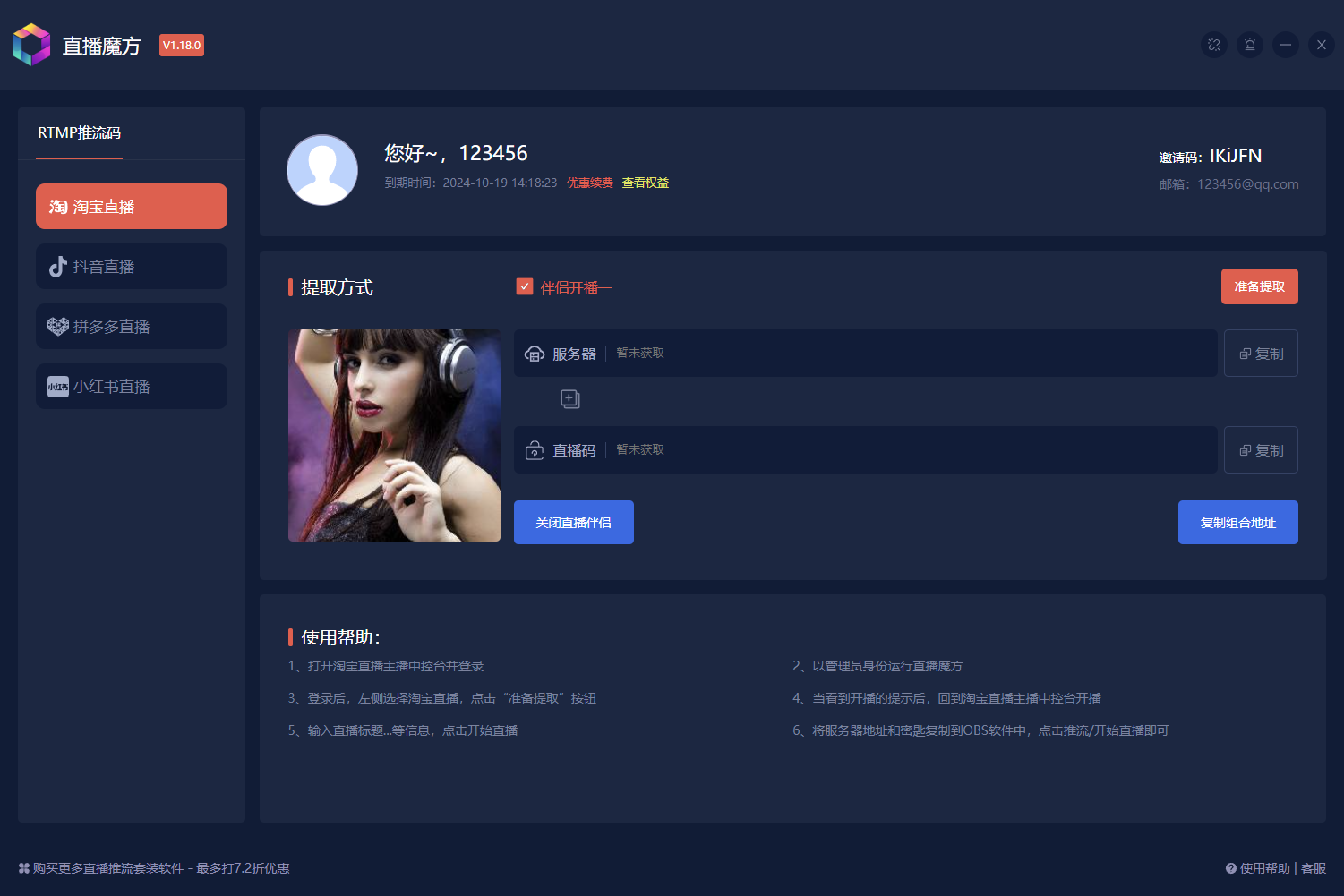Viewport: 1344px width, 896px height.
Task: Select 淘宝直播 in sidebar
Action: 132,207
